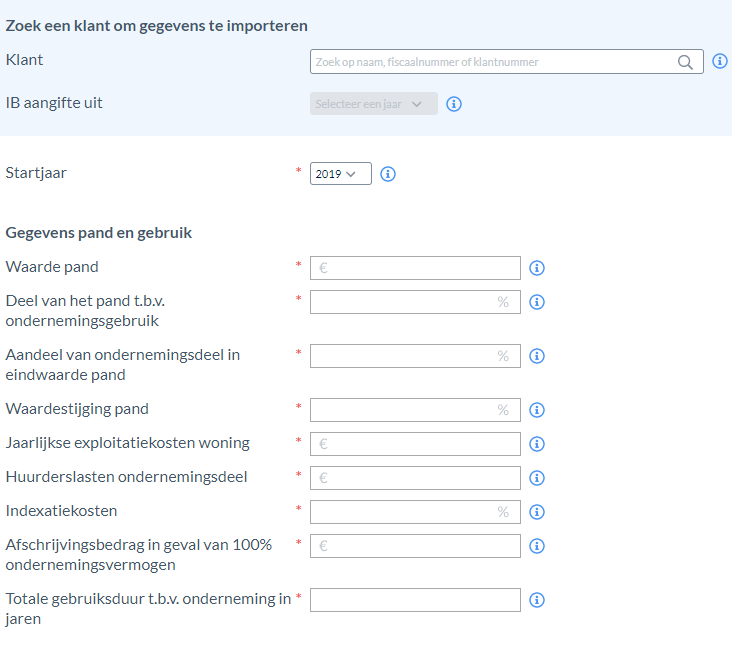This screenshot has width=732, height=647.
Task: Show info for Totale gebruiksduur in jaren
Action: coord(536,600)
